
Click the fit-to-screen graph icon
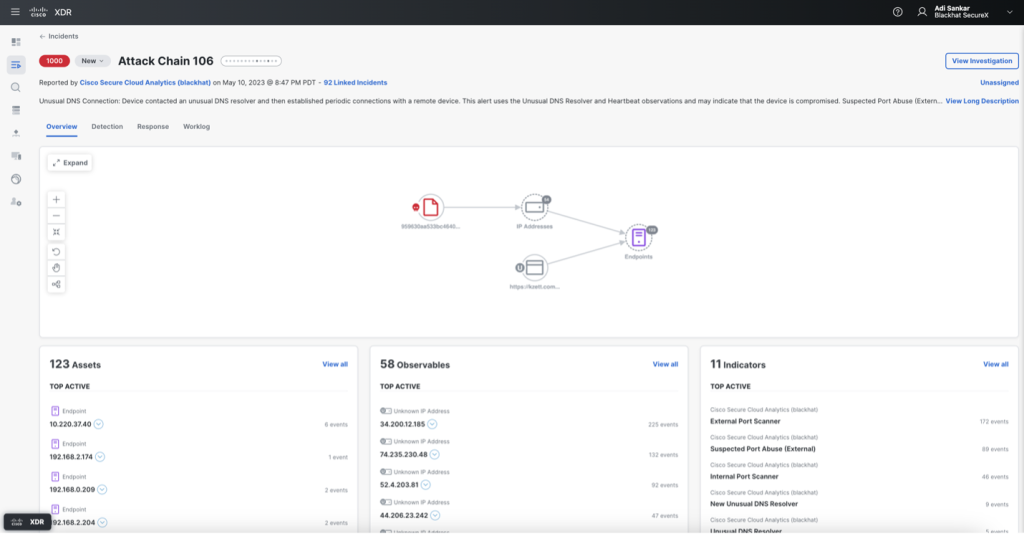(x=56, y=232)
